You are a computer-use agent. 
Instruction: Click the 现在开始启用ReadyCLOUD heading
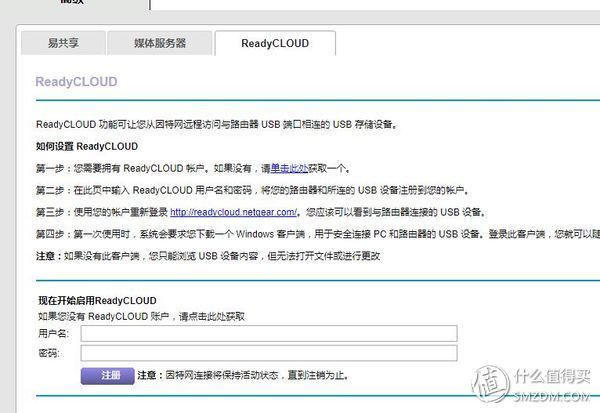97,300
